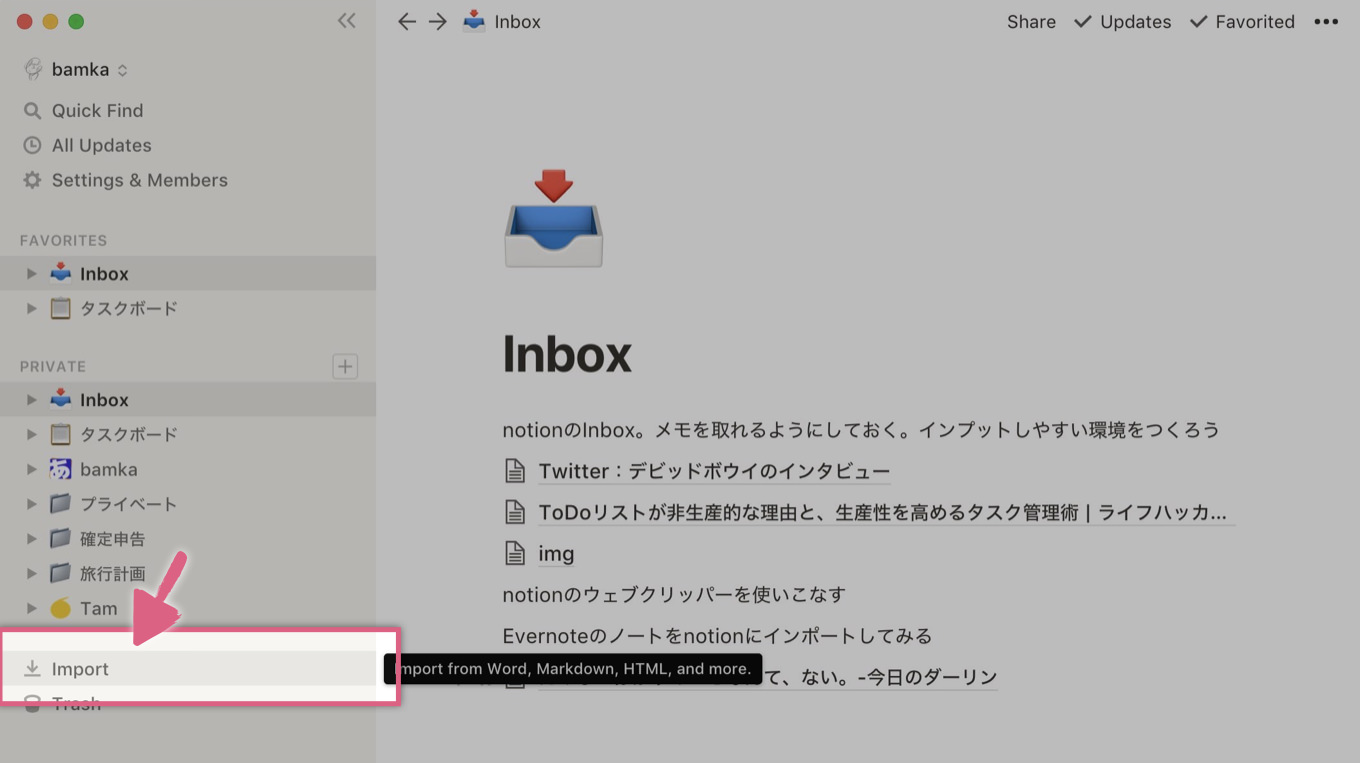Expand Inbox under Private

coord(32,400)
